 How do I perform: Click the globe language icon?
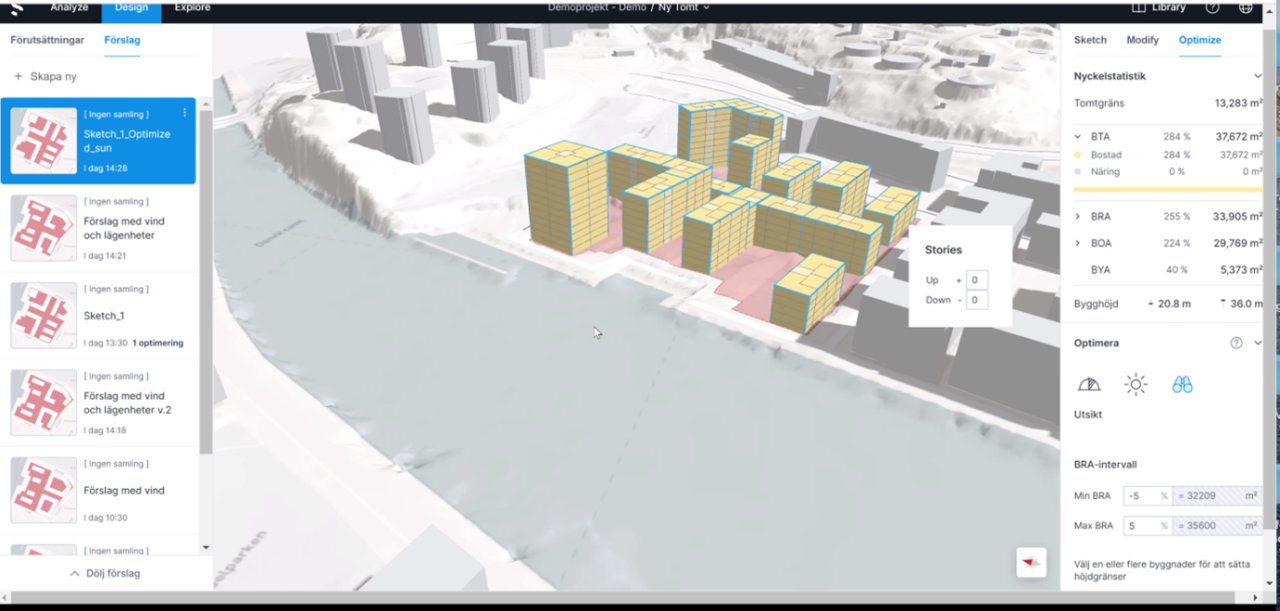1245,7
